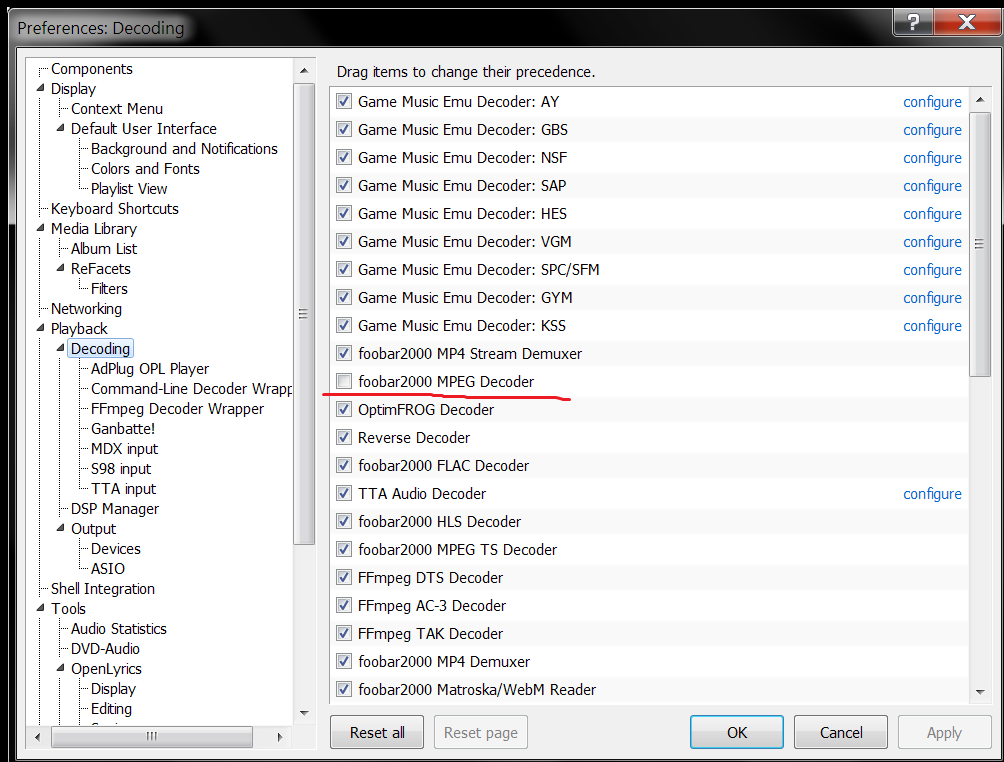This screenshot has height=762, width=1004.
Task: Click decoder list scroll-up arrow
Action: [980, 100]
